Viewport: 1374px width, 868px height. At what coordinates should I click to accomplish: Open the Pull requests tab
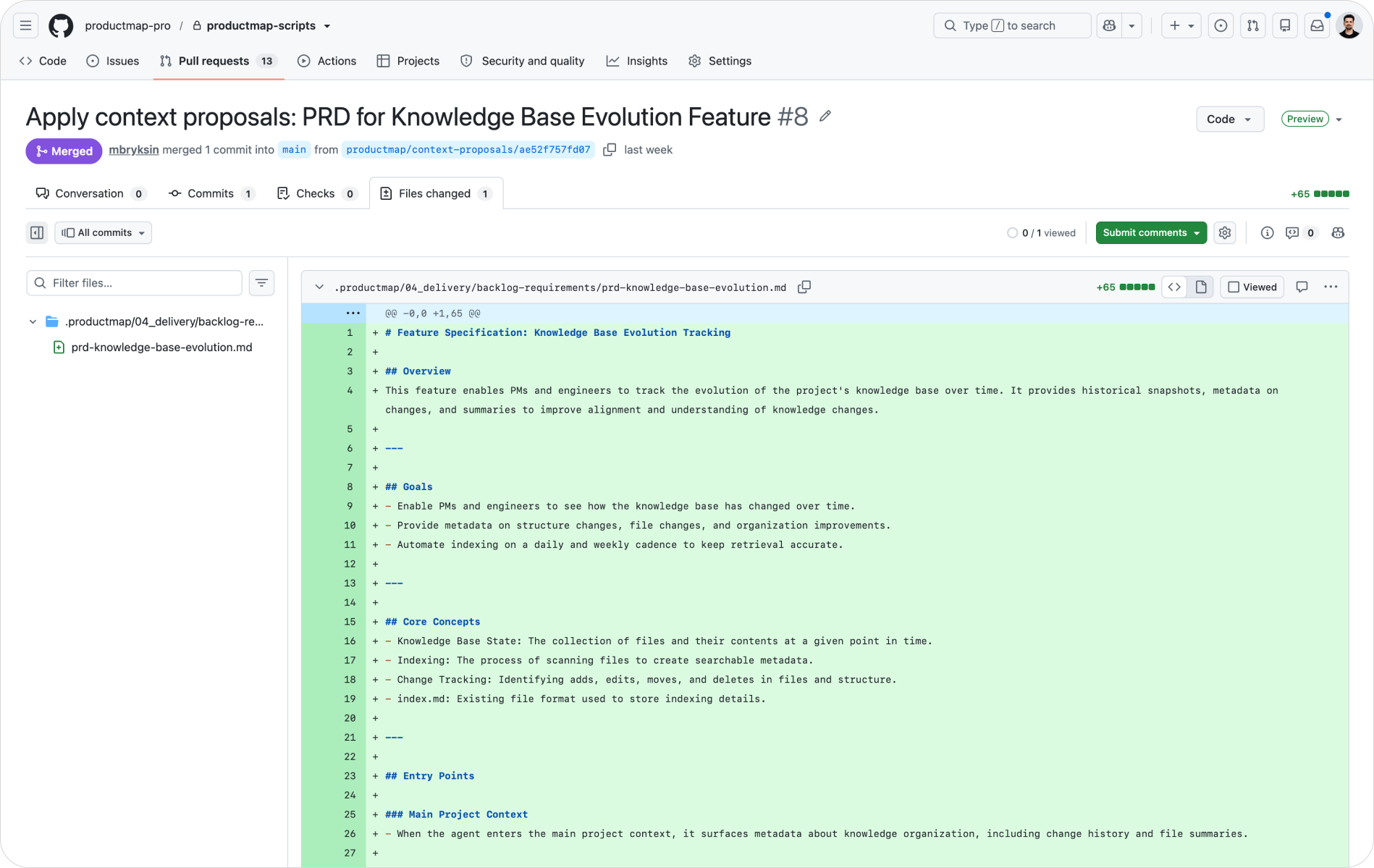(218, 61)
